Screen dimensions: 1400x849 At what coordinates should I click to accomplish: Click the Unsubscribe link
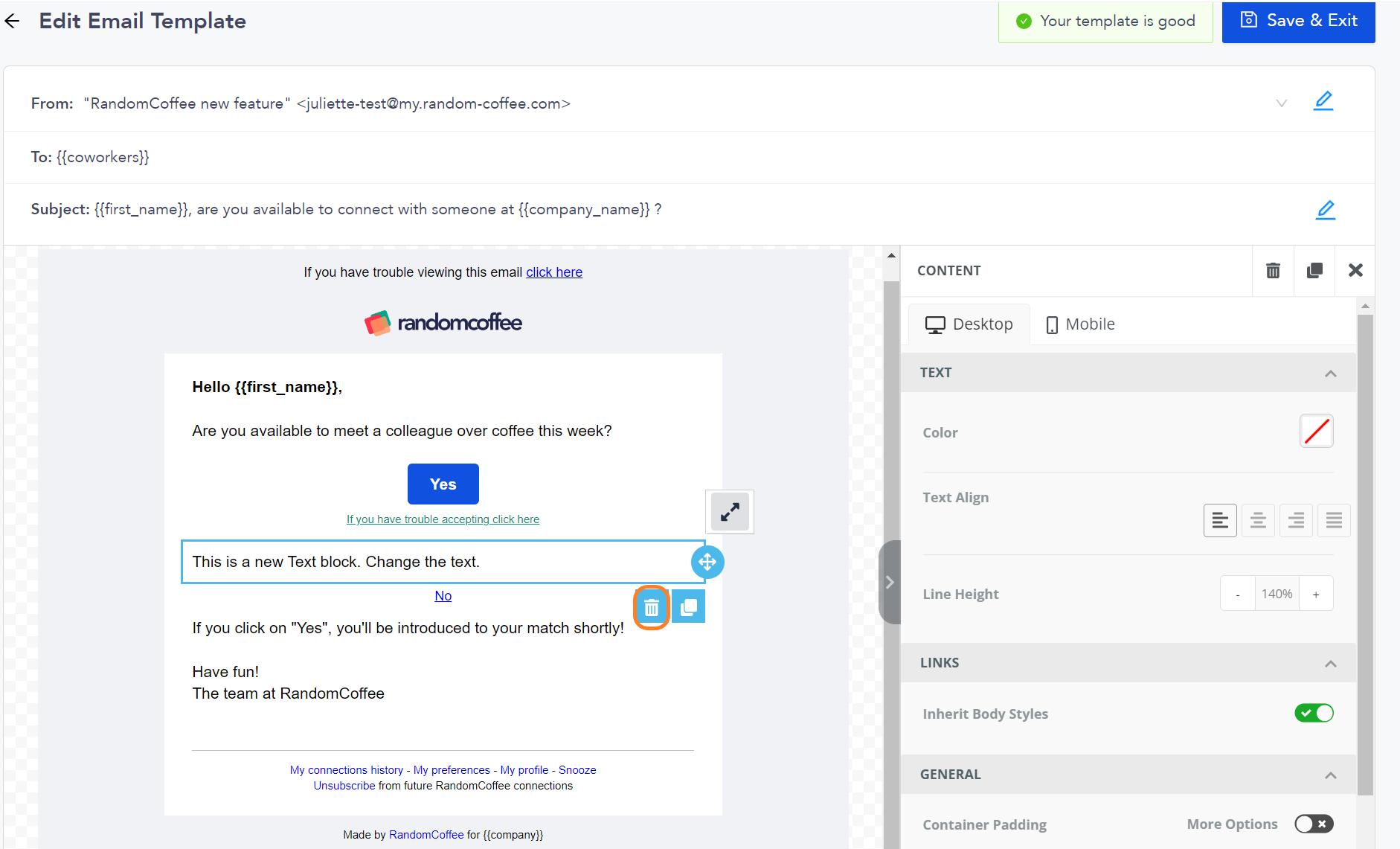click(344, 786)
